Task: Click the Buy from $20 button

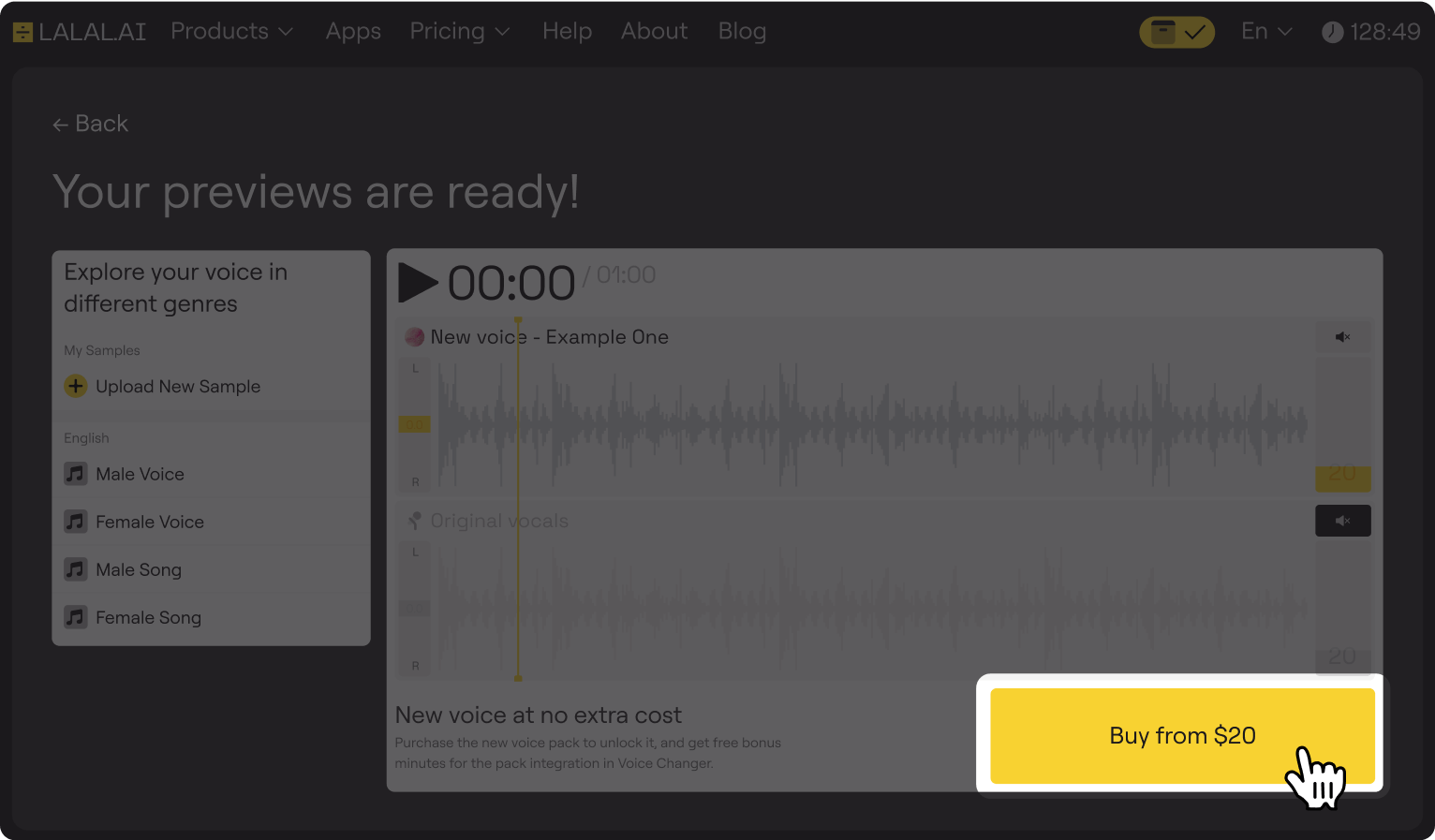Action: 1181,736
